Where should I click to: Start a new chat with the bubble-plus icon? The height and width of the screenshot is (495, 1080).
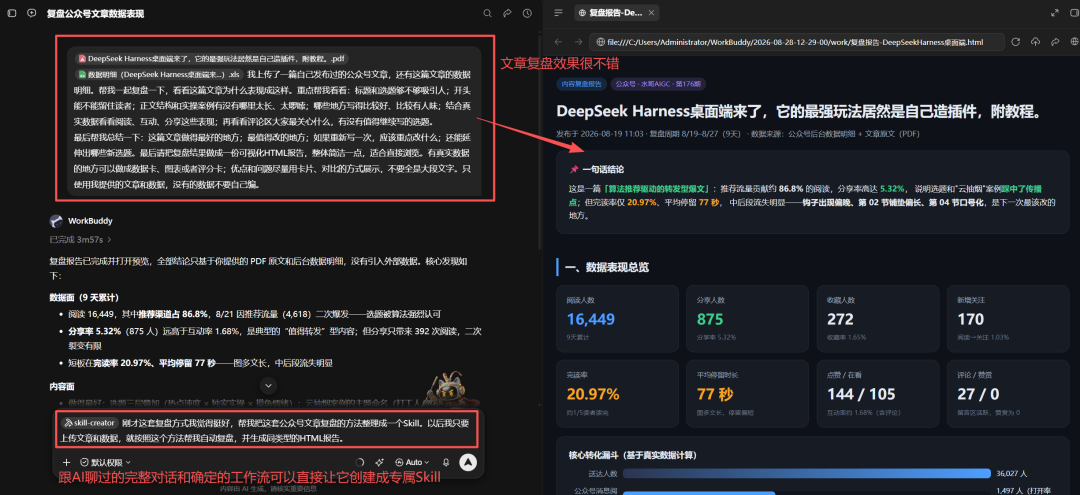[x=32, y=13]
